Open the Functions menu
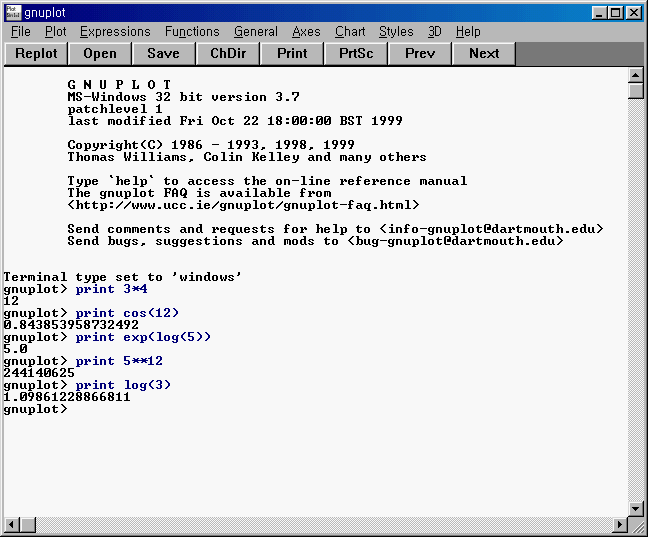The width and height of the screenshot is (648, 537). (192, 32)
